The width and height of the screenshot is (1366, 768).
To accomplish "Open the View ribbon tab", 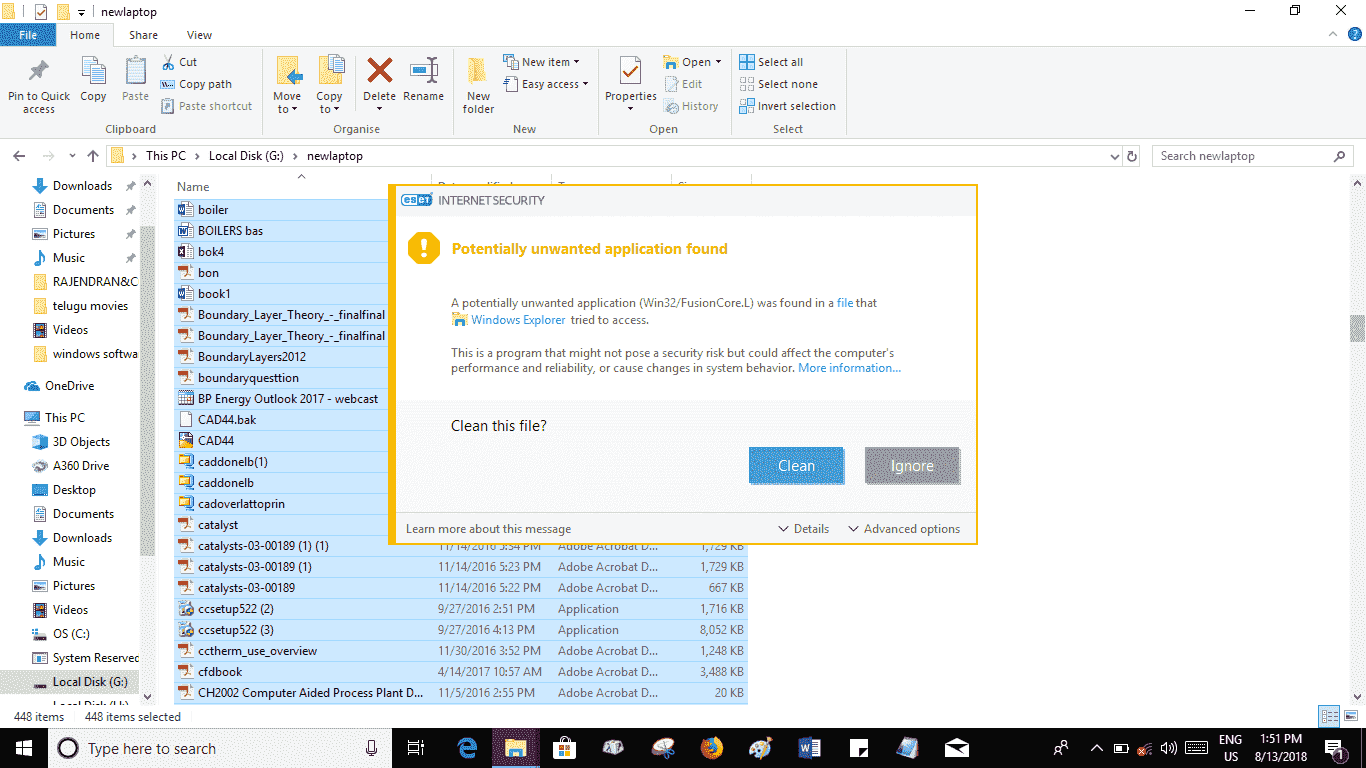I will tap(199, 35).
